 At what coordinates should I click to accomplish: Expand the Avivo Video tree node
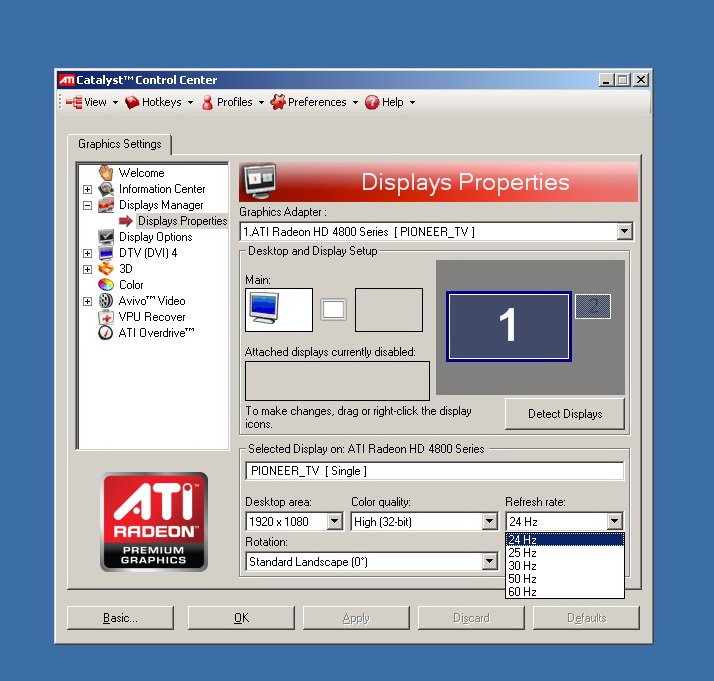87,301
